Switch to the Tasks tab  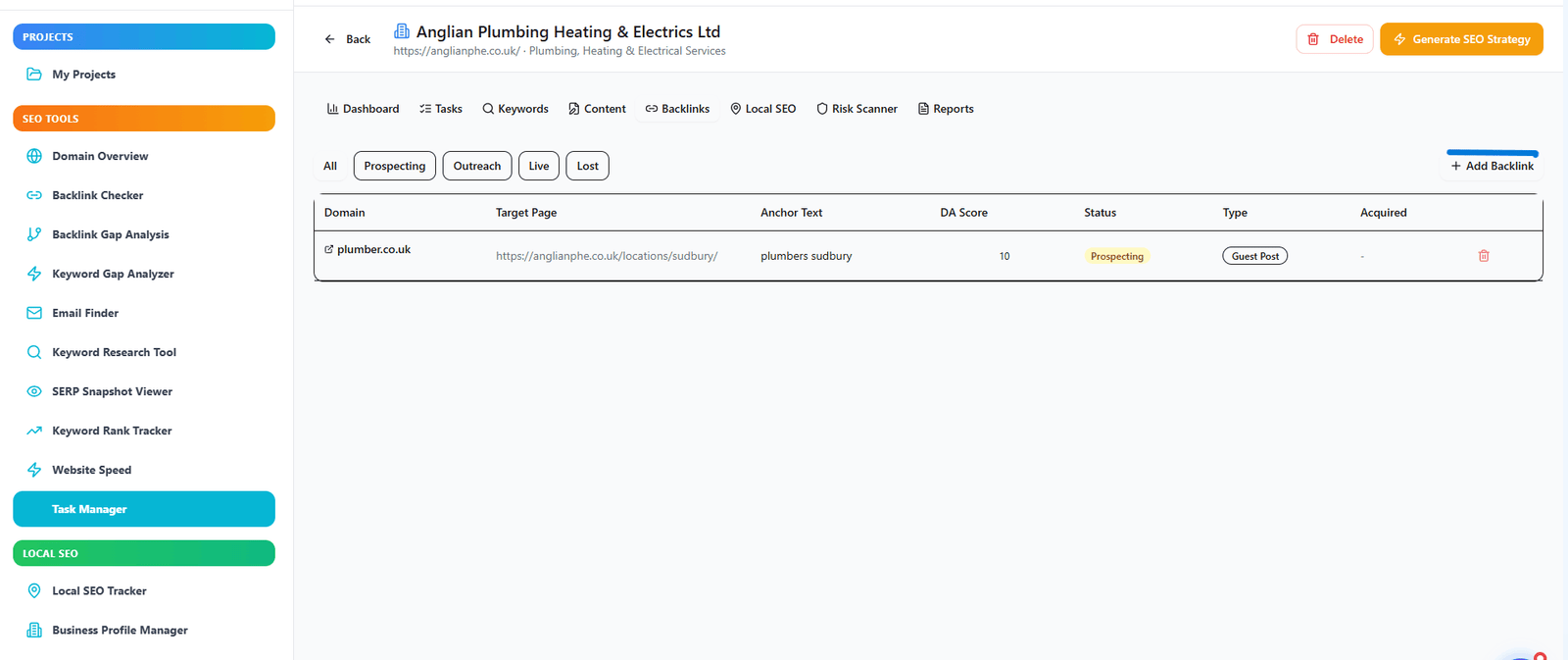[441, 109]
